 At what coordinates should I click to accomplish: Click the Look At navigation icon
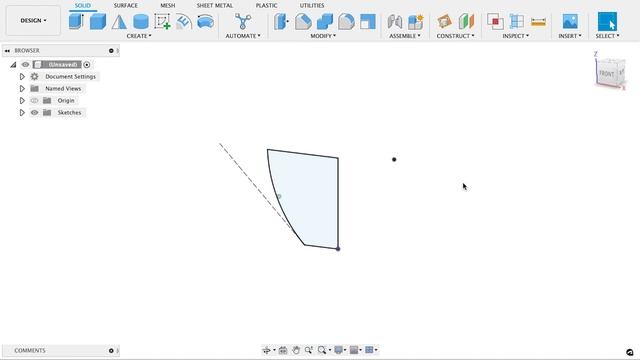(x=282, y=350)
